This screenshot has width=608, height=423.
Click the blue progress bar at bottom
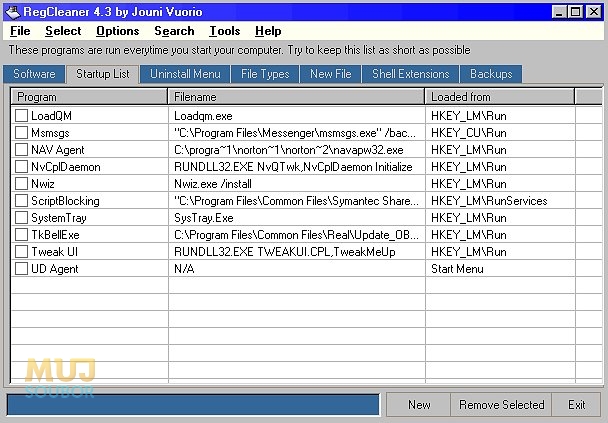(193, 405)
